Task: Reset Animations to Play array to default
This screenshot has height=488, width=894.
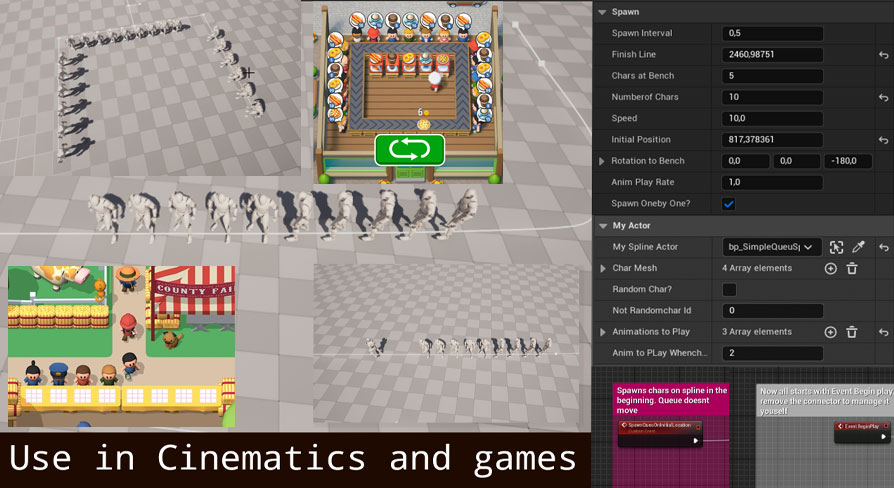Action: pos(883,332)
